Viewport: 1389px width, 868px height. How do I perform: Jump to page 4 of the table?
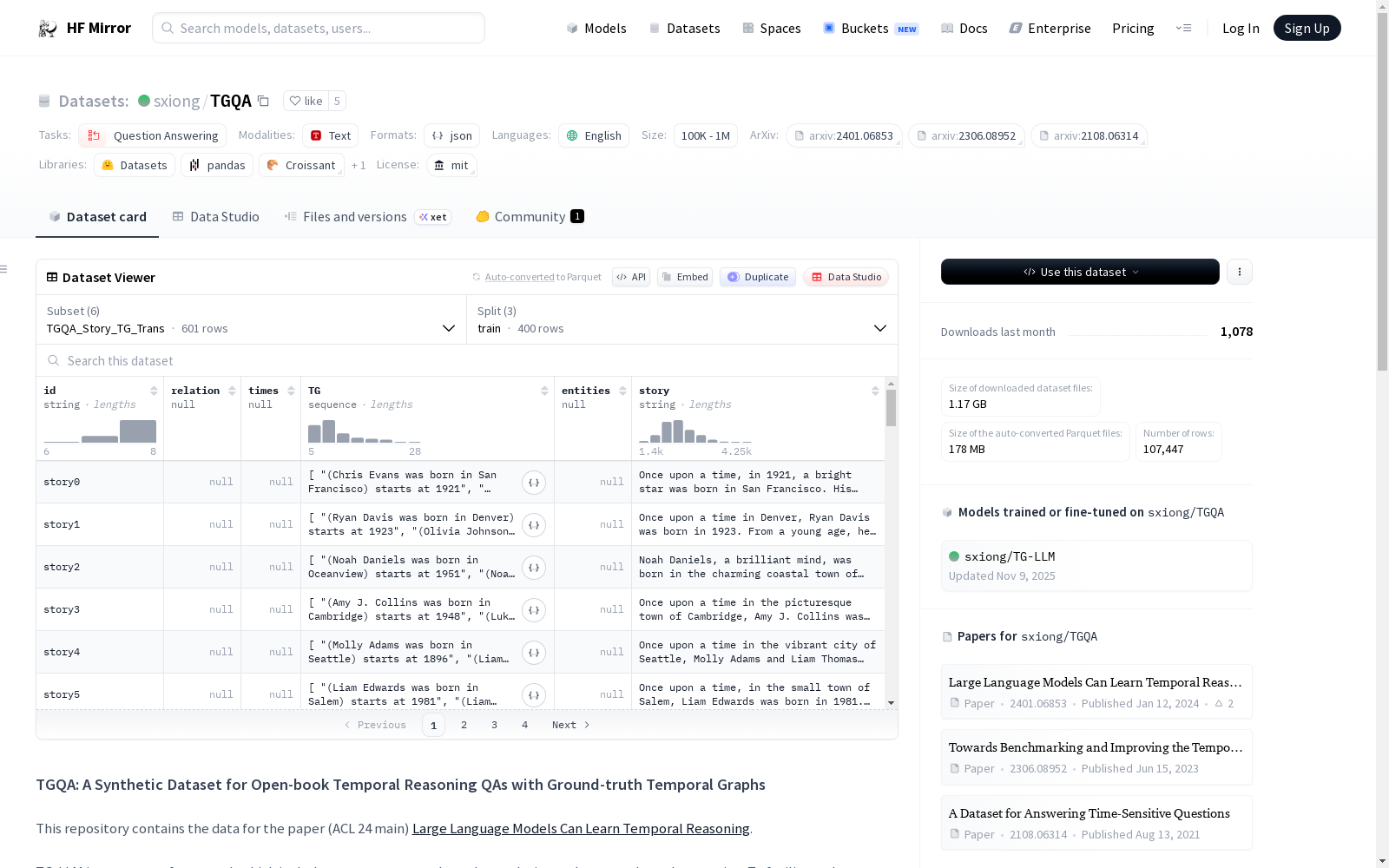click(525, 725)
